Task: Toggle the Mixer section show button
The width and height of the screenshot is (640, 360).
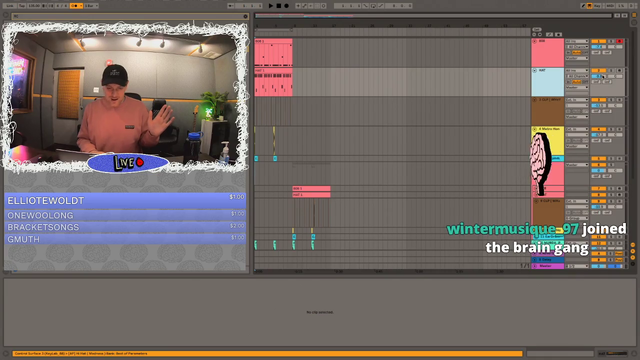Action: coord(633,257)
